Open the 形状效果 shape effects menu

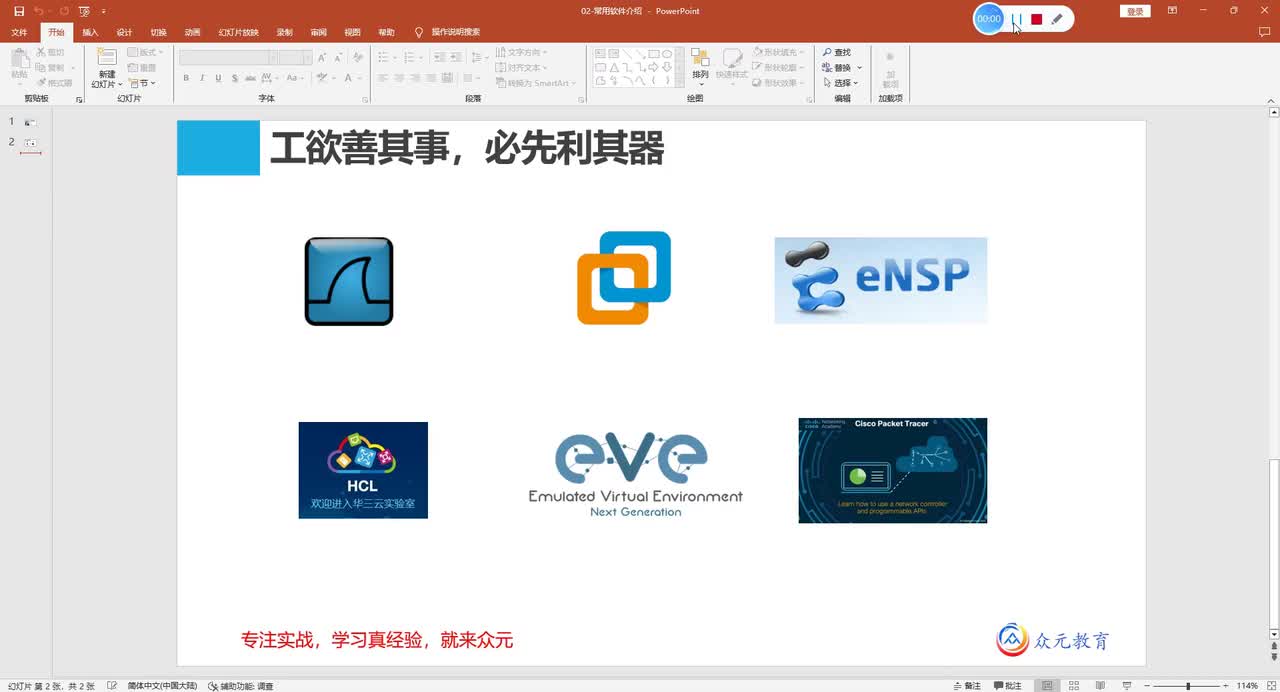(x=778, y=83)
